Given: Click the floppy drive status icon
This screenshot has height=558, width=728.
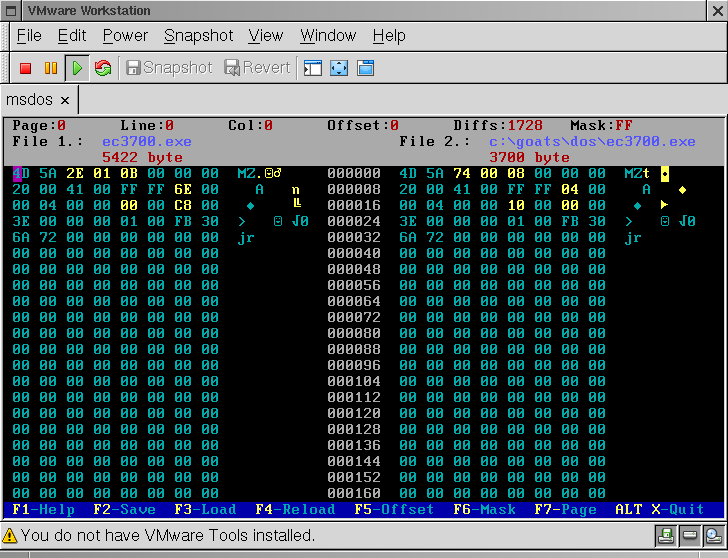Looking at the screenshot, I should click(666, 536).
